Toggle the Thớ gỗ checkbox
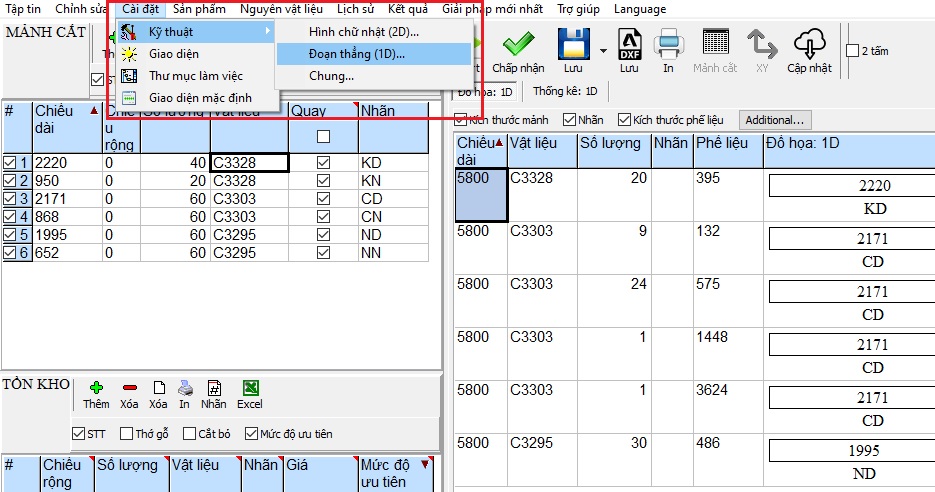Viewport: 935px width, 492px height. pyautogui.click(x=127, y=434)
